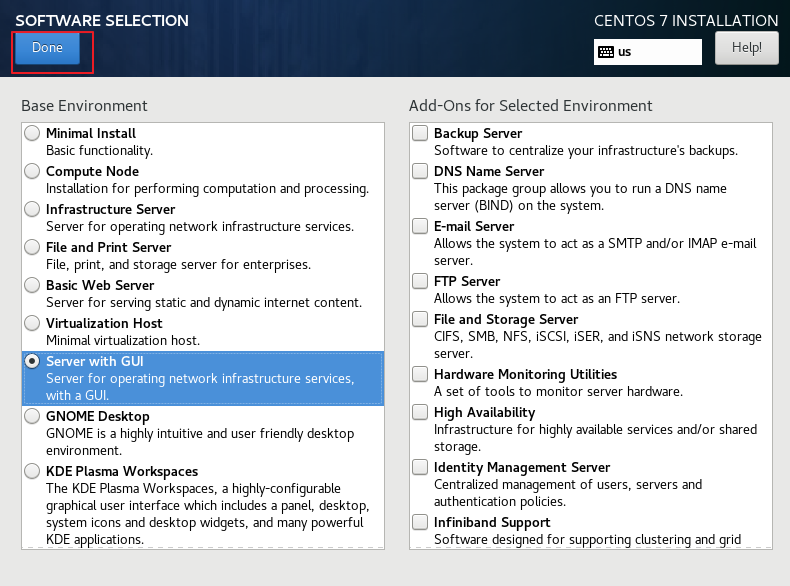This screenshot has width=790, height=586.
Task: Pick File and Print Server environment
Action: (x=32, y=247)
